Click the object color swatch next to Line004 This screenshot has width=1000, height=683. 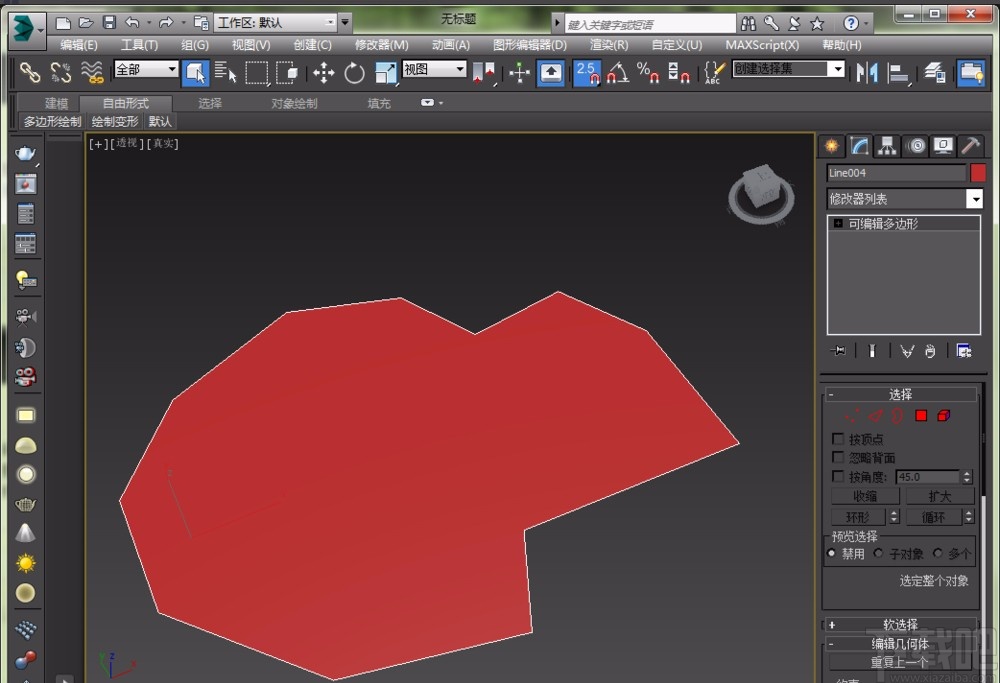coord(977,172)
